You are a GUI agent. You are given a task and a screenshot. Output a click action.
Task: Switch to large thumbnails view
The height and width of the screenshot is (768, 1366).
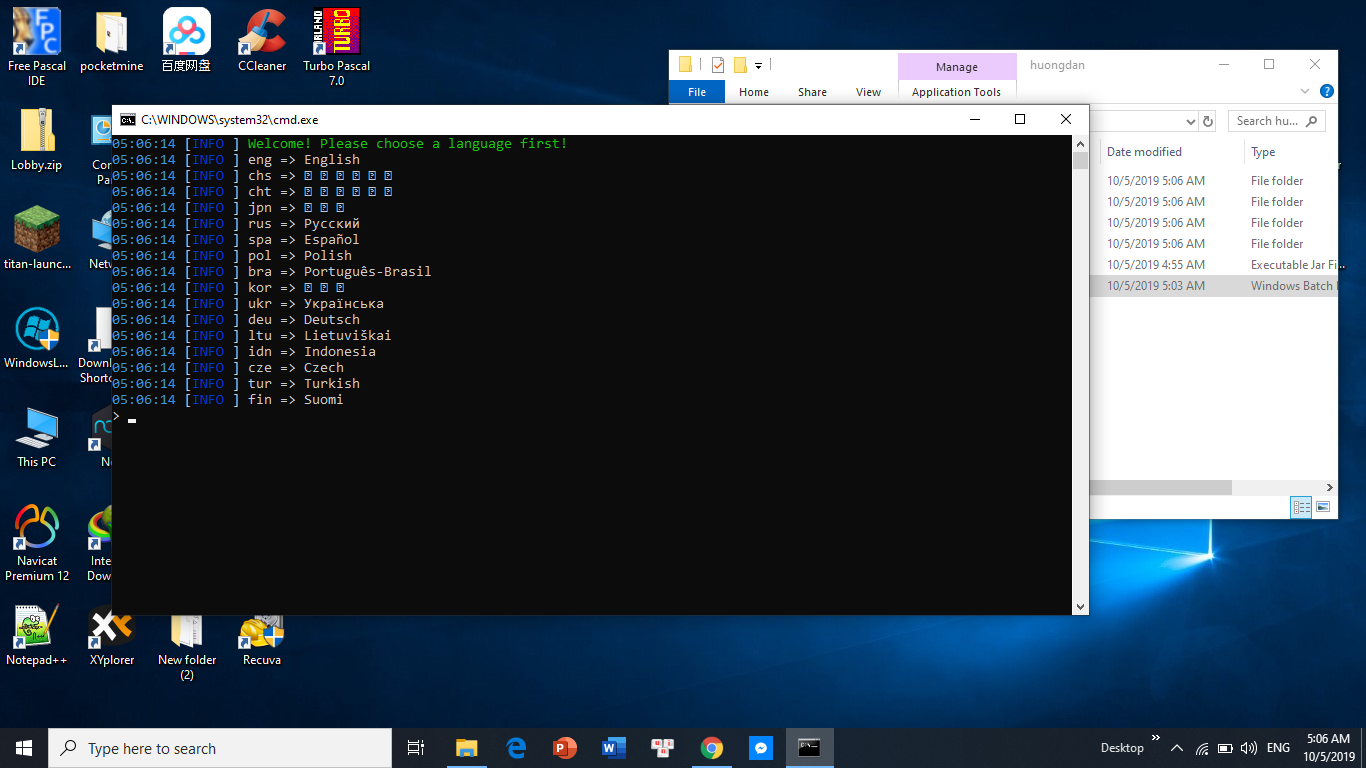point(1323,508)
